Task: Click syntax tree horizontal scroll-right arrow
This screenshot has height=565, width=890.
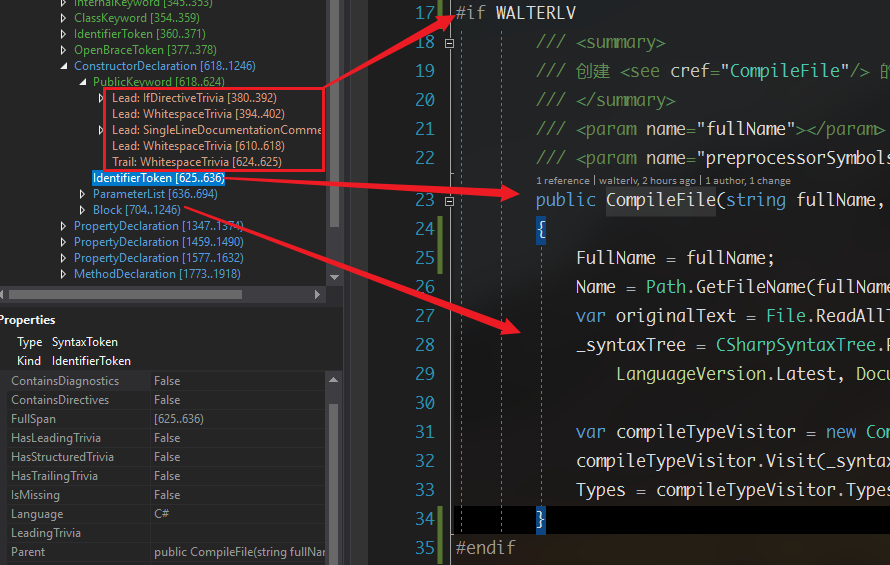Action: click(317, 294)
